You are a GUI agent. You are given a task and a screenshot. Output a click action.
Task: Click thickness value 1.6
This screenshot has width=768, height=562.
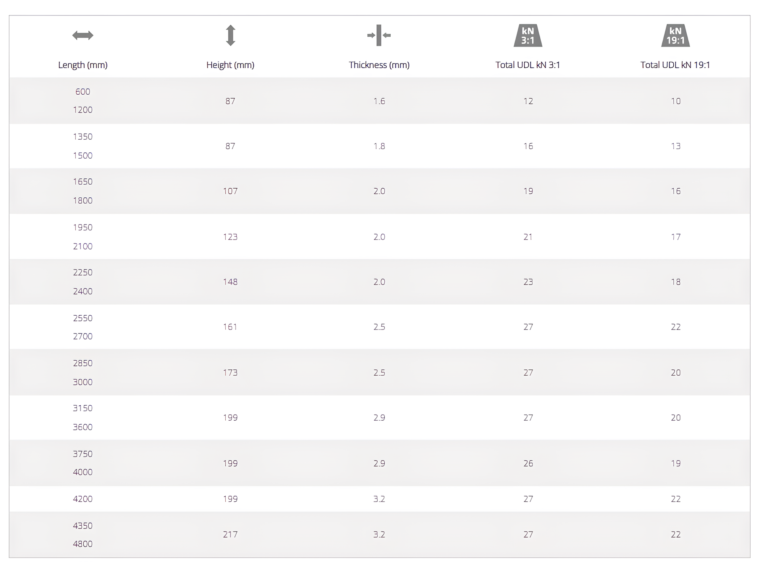[x=379, y=101]
